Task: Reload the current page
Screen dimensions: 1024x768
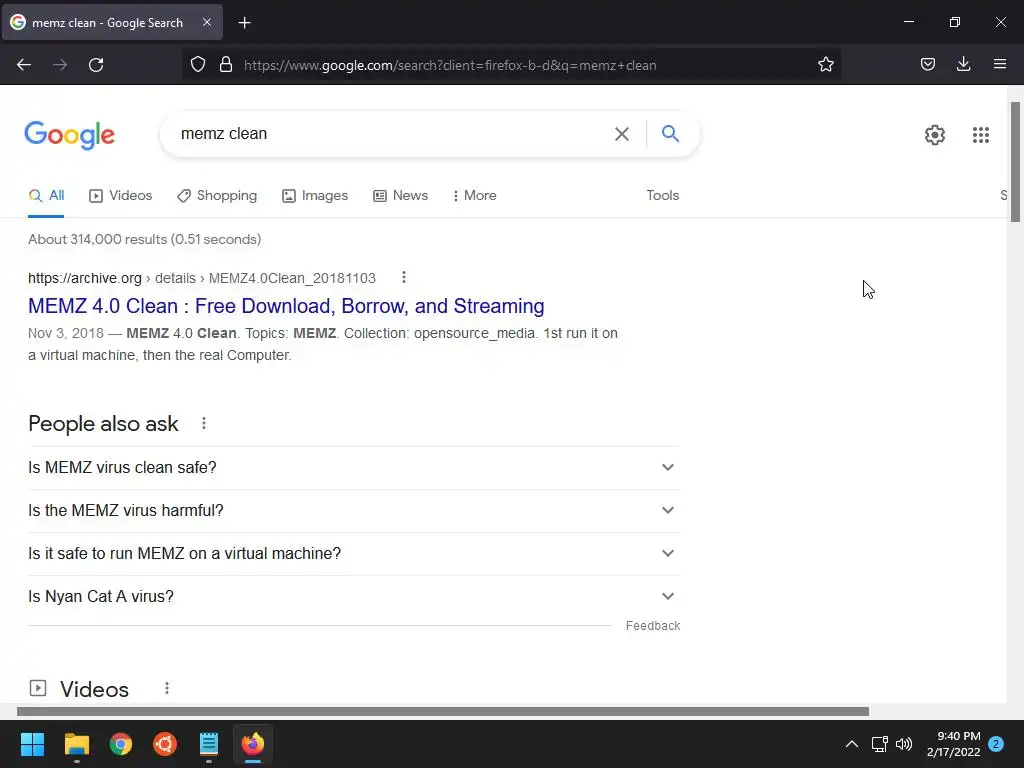Action: [96, 65]
